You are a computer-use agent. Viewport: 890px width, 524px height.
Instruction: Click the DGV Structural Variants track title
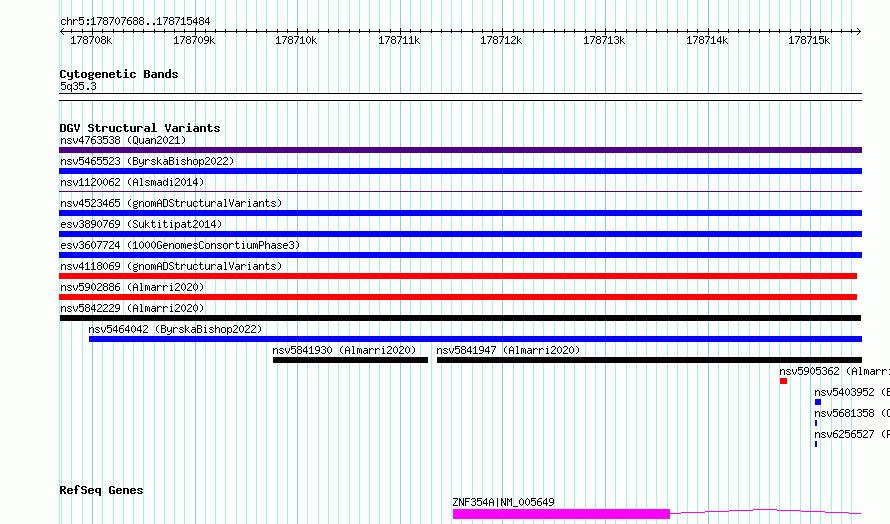[x=140, y=128]
